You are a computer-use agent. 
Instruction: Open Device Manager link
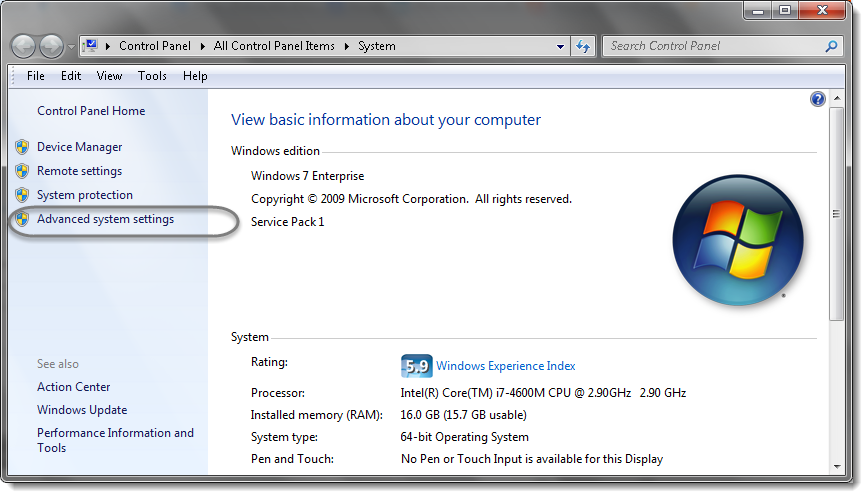pyautogui.click(x=80, y=147)
